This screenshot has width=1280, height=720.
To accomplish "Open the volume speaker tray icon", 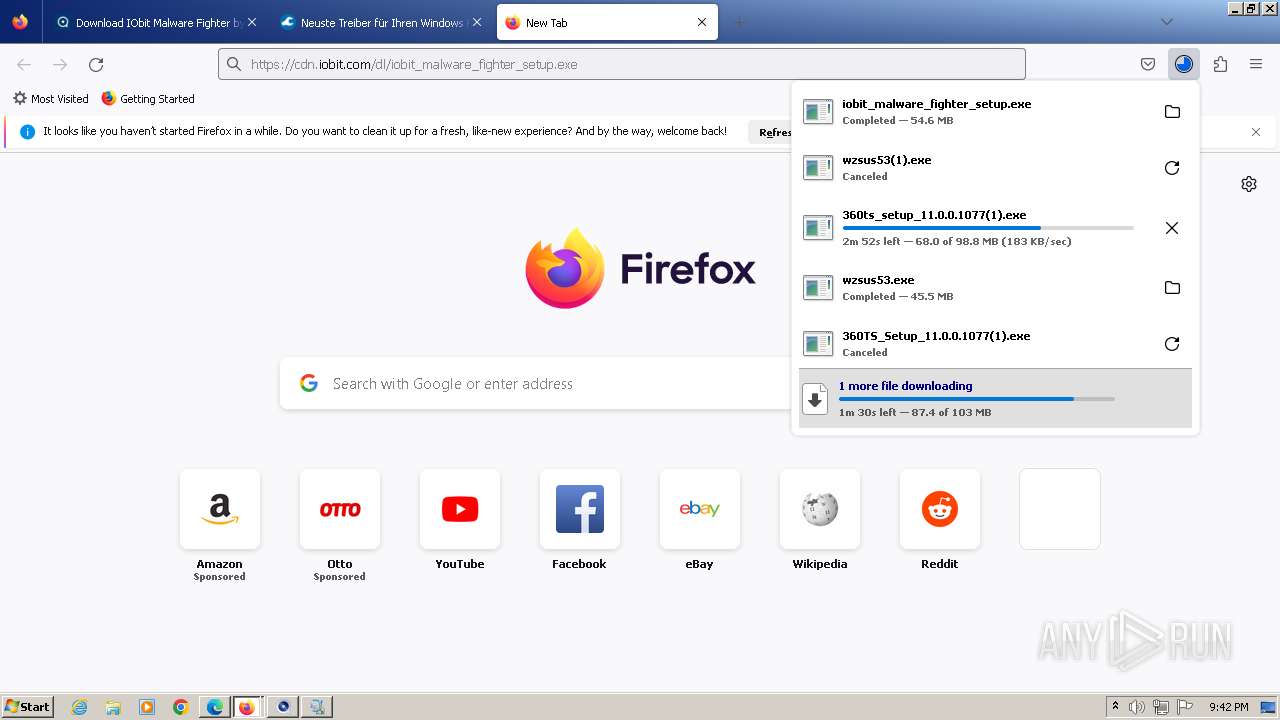I will (1138, 707).
